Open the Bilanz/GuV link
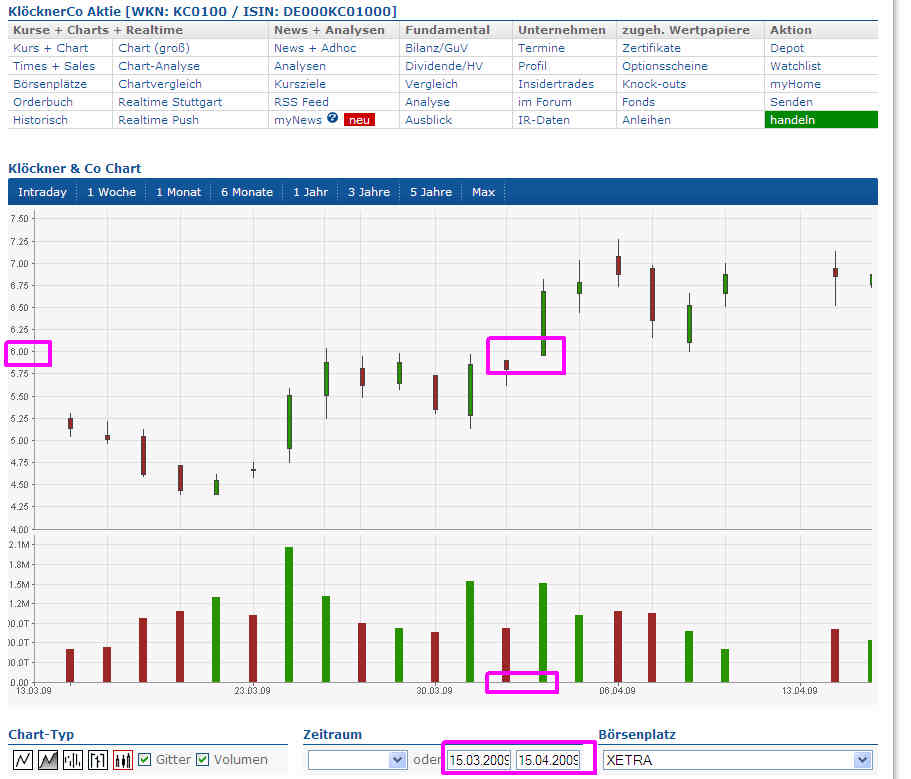This screenshot has width=911, height=779. coord(436,48)
